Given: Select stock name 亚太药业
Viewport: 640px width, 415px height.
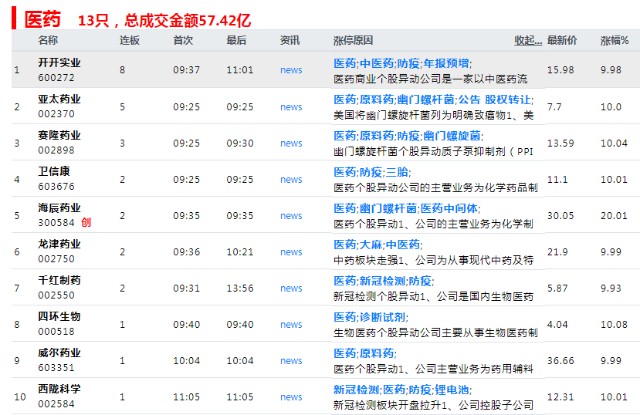Looking at the screenshot, I should pos(59,99).
